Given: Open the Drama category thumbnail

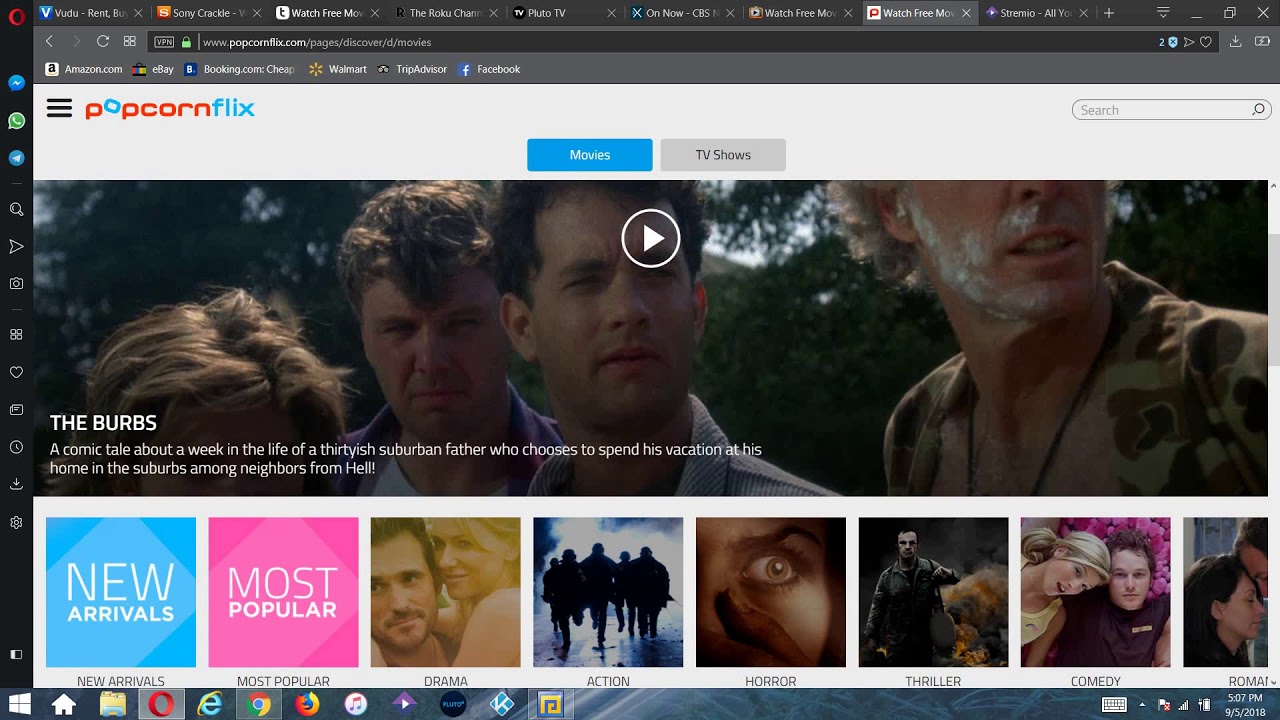Looking at the screenshot, I should [x=446, y=592].
